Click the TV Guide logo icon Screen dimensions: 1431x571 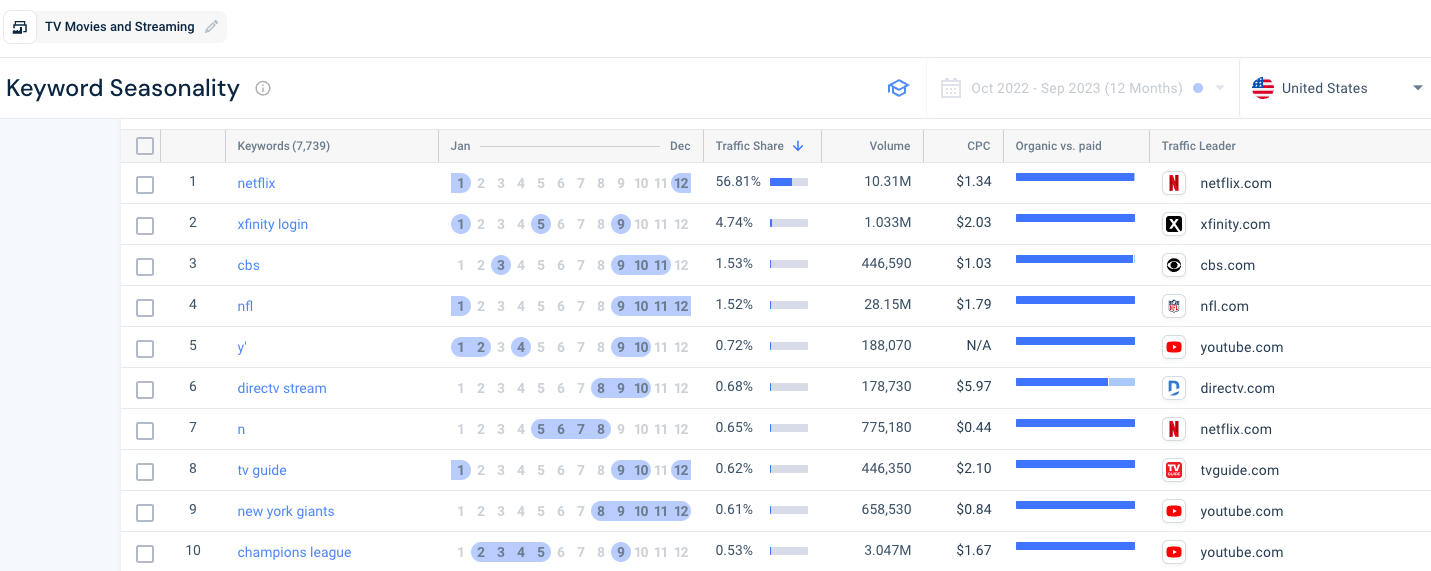(1174, 470)
